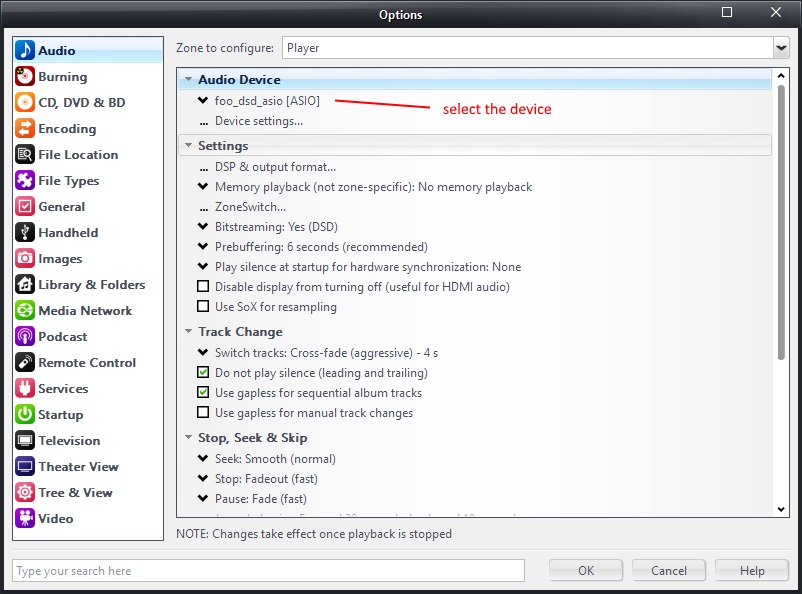The image size is (802, 594).
Task: Enable Disable display from turning off checkbox
Action: pos(204,287)
